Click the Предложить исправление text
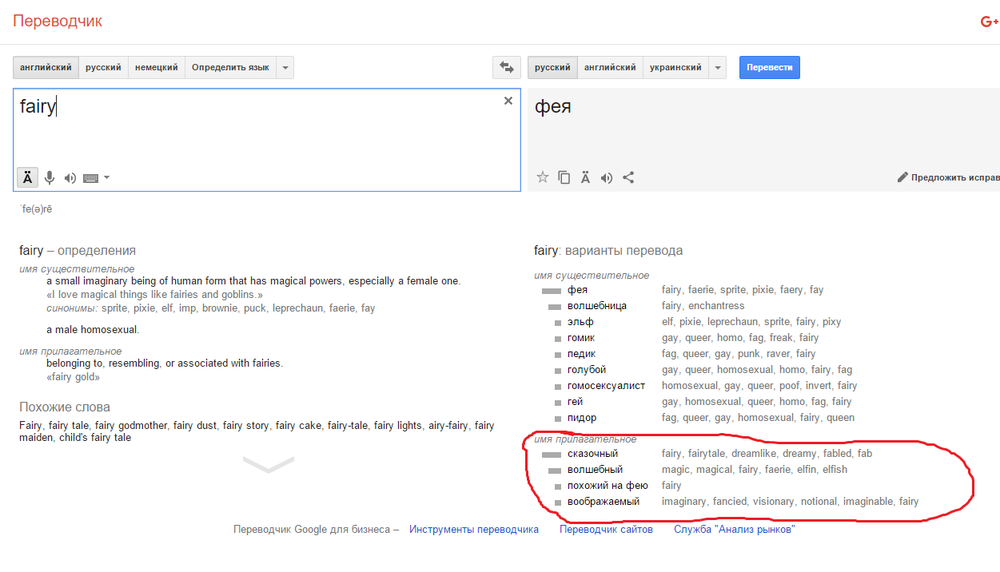The width and height of the screenshot is (1000, 572). click(955, 177)
